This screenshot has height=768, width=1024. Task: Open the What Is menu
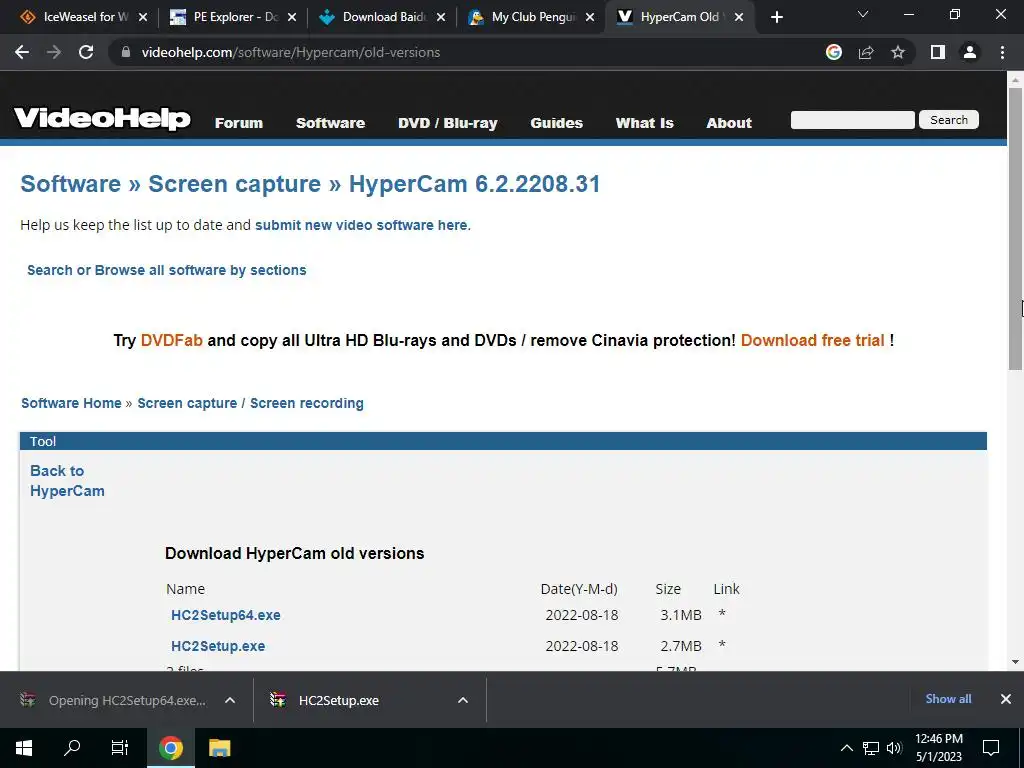click(645, 123)
